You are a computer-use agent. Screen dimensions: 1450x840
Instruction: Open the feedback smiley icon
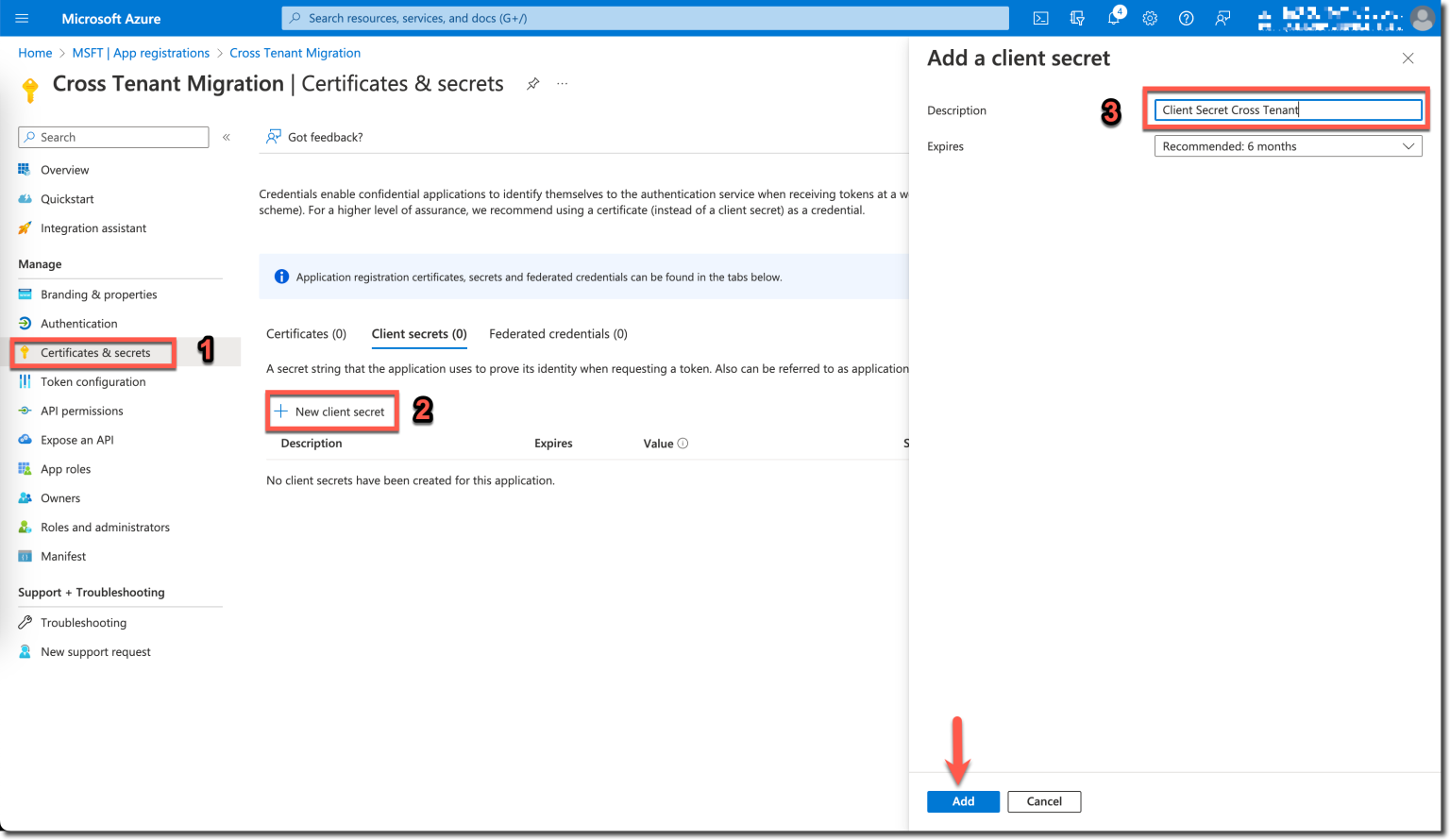coord(1222,18)
